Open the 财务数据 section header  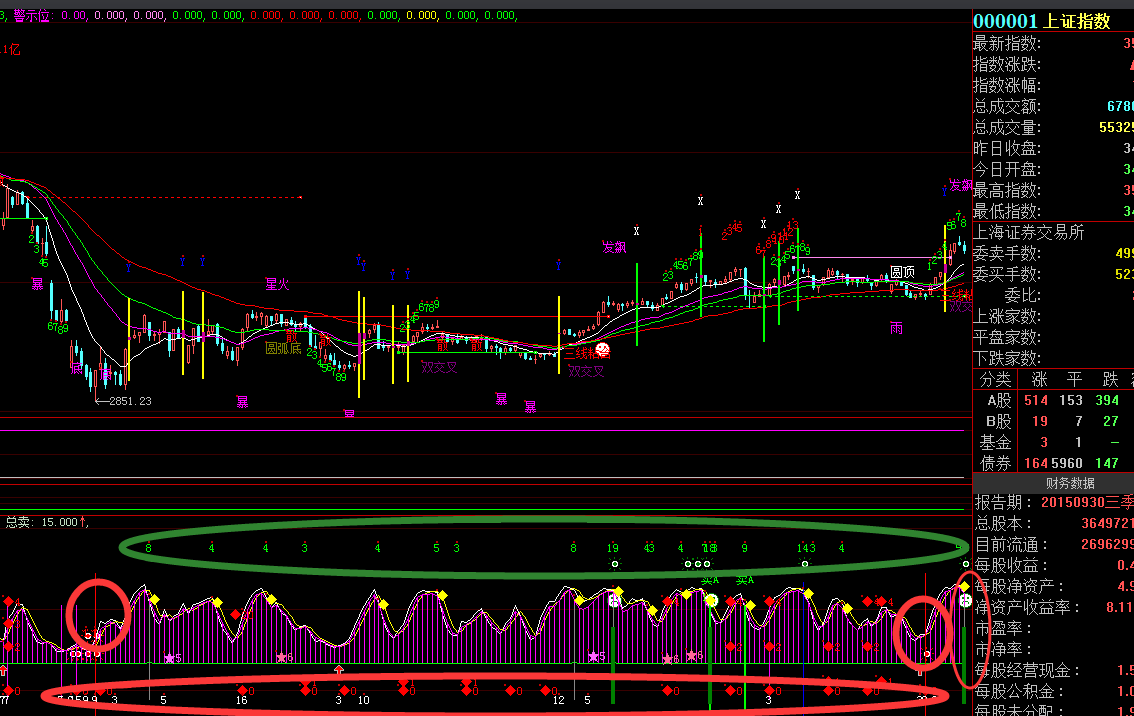point(1070,483)
